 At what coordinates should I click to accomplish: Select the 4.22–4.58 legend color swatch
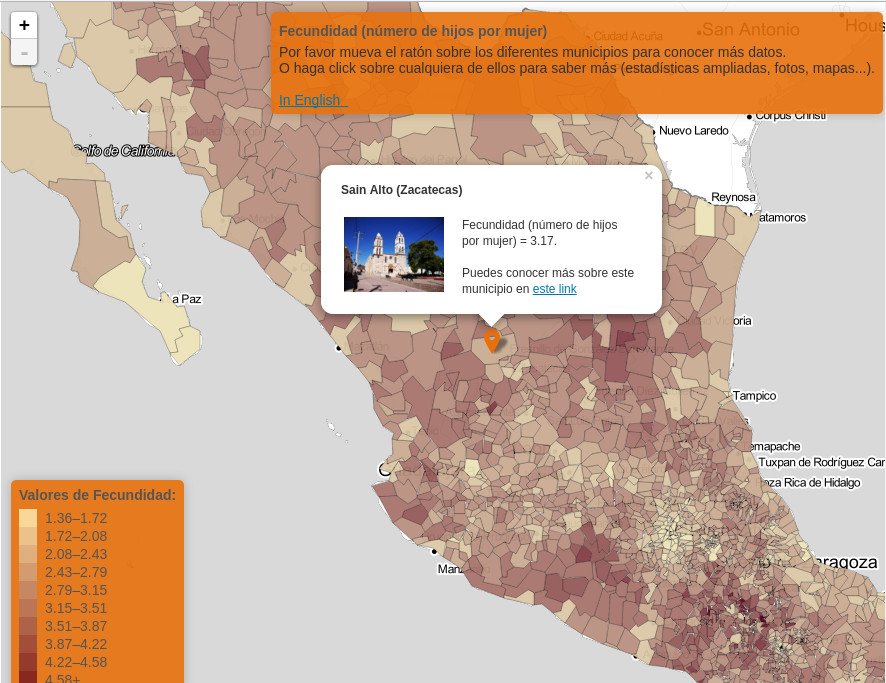click(28, 662)
